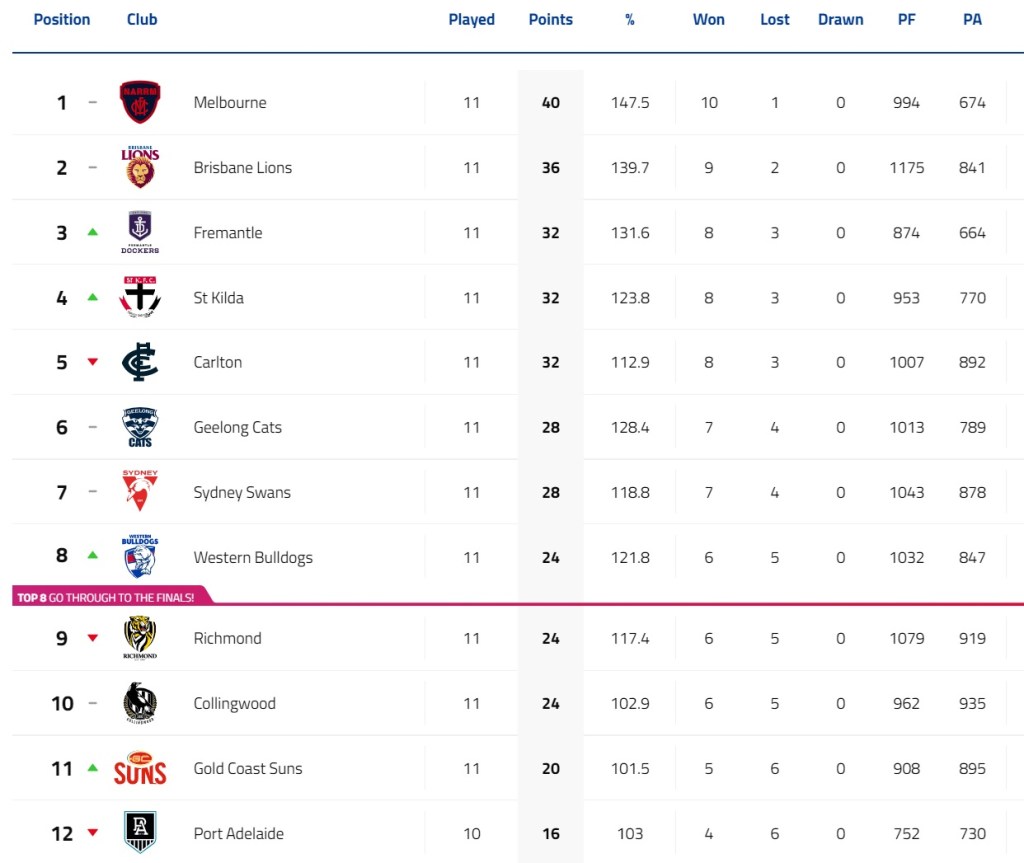The image size is (1024, 863).
Task: Open the Richmond team name link
Action: point(227,638)
